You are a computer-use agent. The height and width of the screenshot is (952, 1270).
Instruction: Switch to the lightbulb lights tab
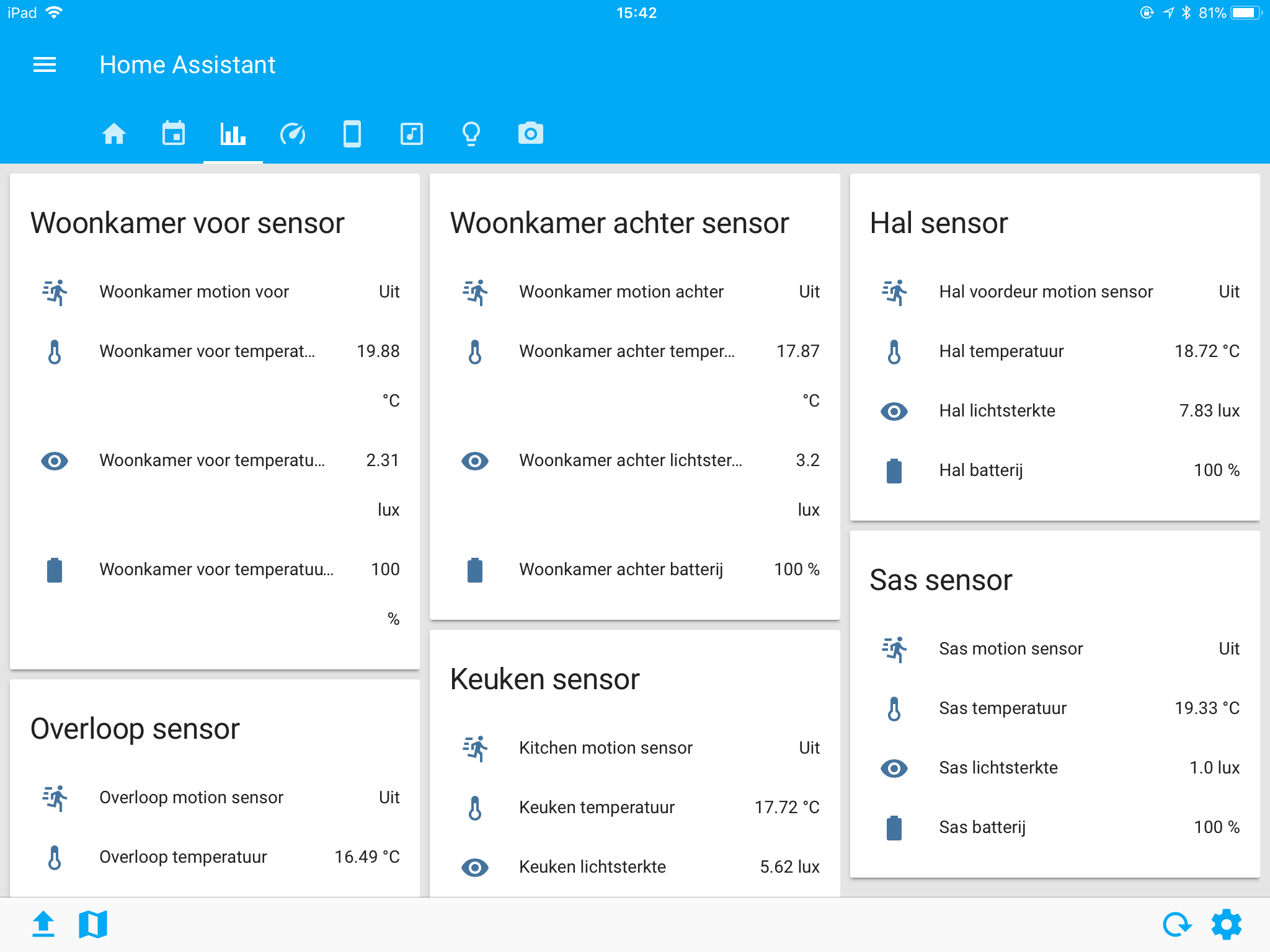[471, 134]
